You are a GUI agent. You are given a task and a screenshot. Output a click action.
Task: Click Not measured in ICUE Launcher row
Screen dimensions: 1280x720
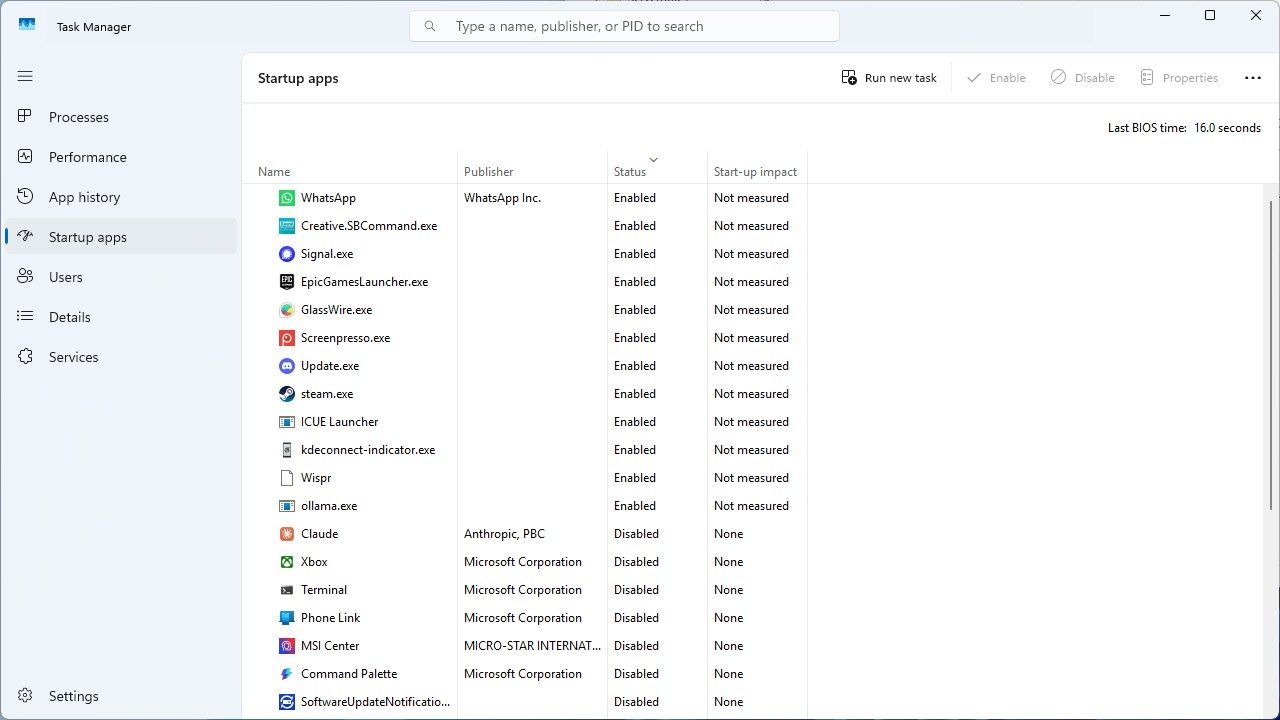click(x=751, y=422)
